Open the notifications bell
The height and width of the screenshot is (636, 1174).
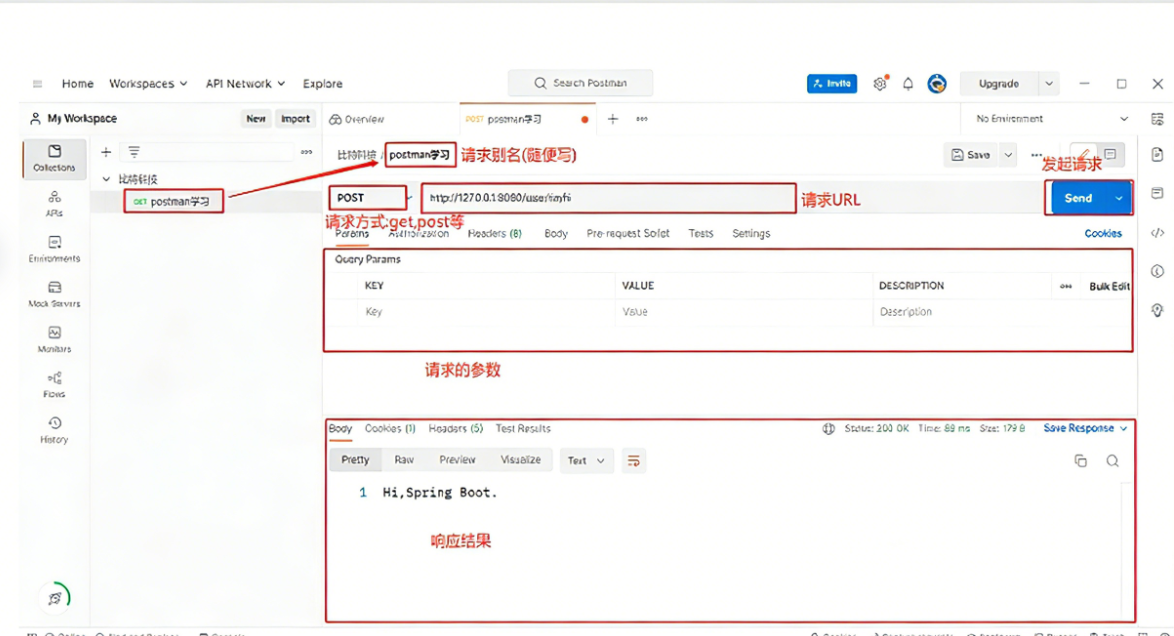(907, 84)
